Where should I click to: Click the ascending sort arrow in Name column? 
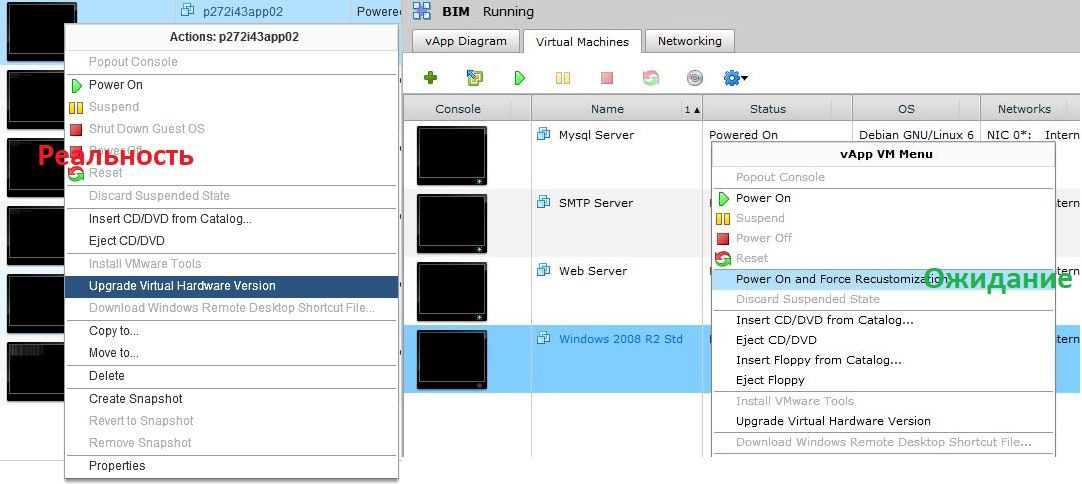tap(697, 110)
